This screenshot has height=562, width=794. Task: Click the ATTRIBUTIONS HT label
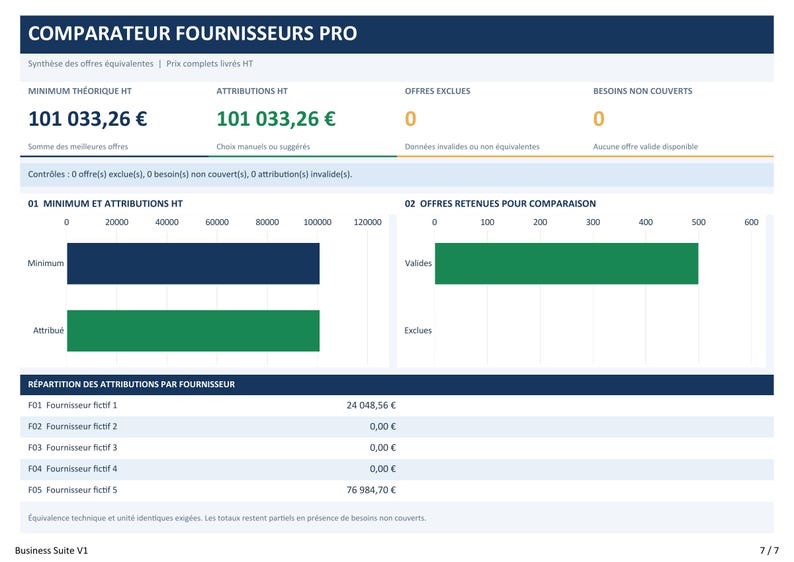tap(252, 91)
